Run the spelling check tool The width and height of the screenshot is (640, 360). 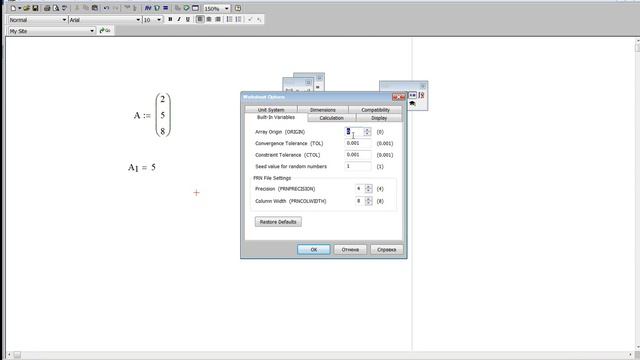pos(64,8)
